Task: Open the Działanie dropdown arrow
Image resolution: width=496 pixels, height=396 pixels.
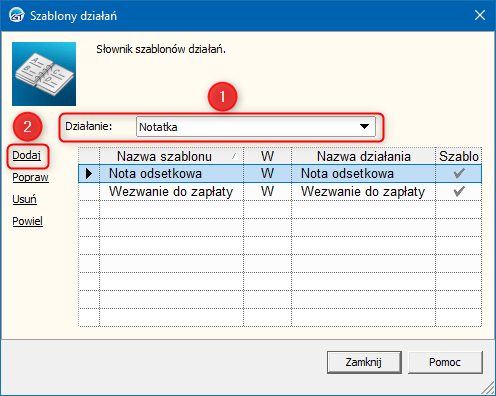Action: 365,127
